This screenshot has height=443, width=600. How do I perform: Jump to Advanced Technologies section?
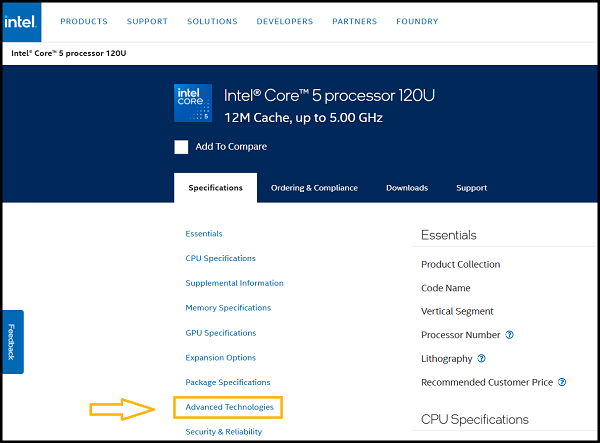229,407
